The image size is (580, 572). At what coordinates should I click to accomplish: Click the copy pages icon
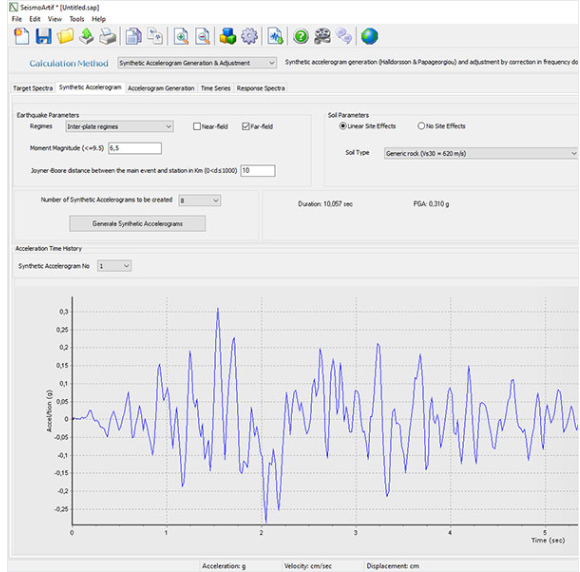click(x=133, y=37)
